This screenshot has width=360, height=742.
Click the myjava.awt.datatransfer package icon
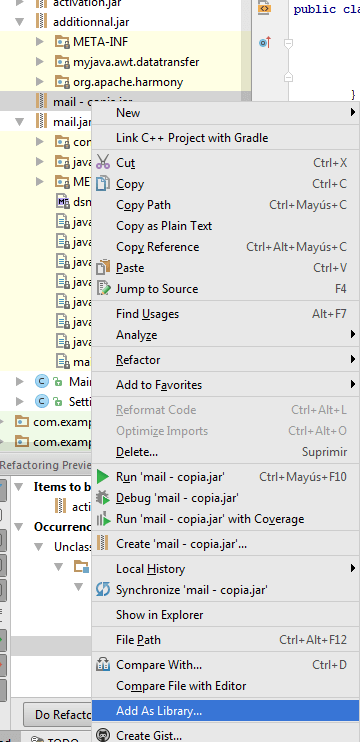62,62
